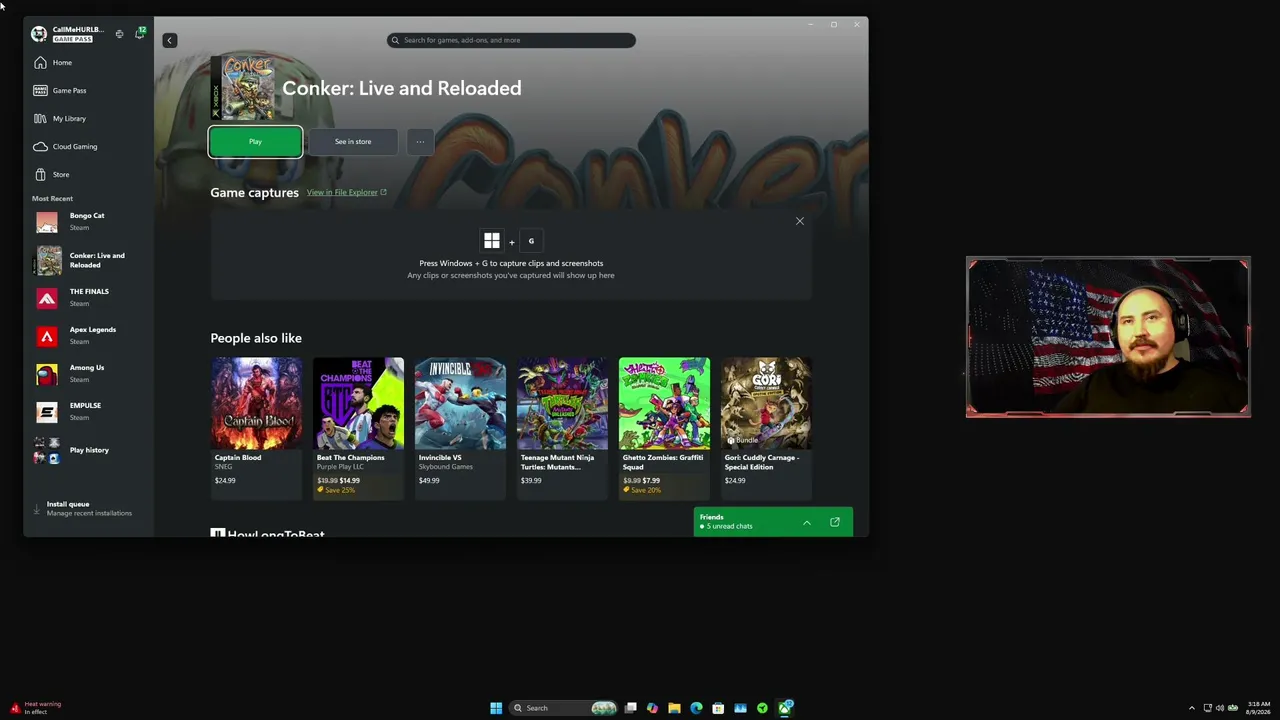This screenshot has height=720, width=1280.
Task: Launch Copilot from the taskbar
Action: coord(653,708)
